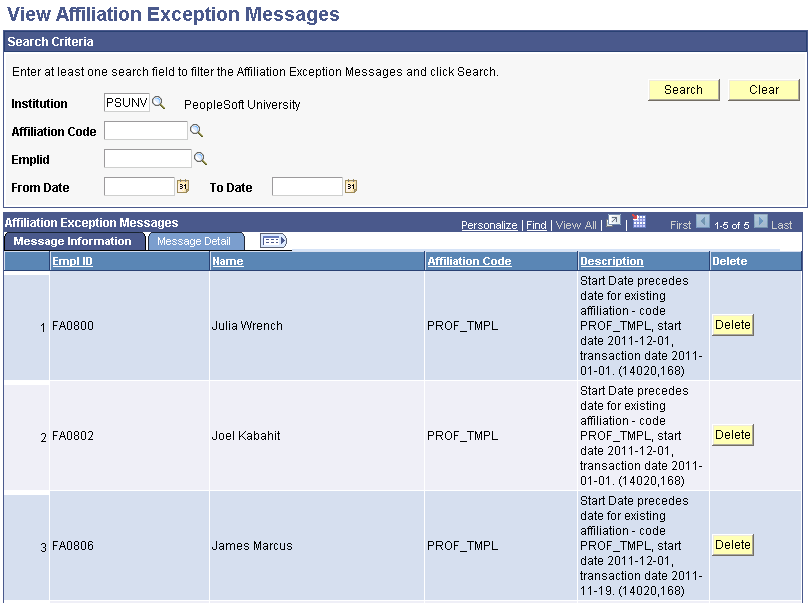
Task: Click the Search button
Action: (x=684, y=89)
